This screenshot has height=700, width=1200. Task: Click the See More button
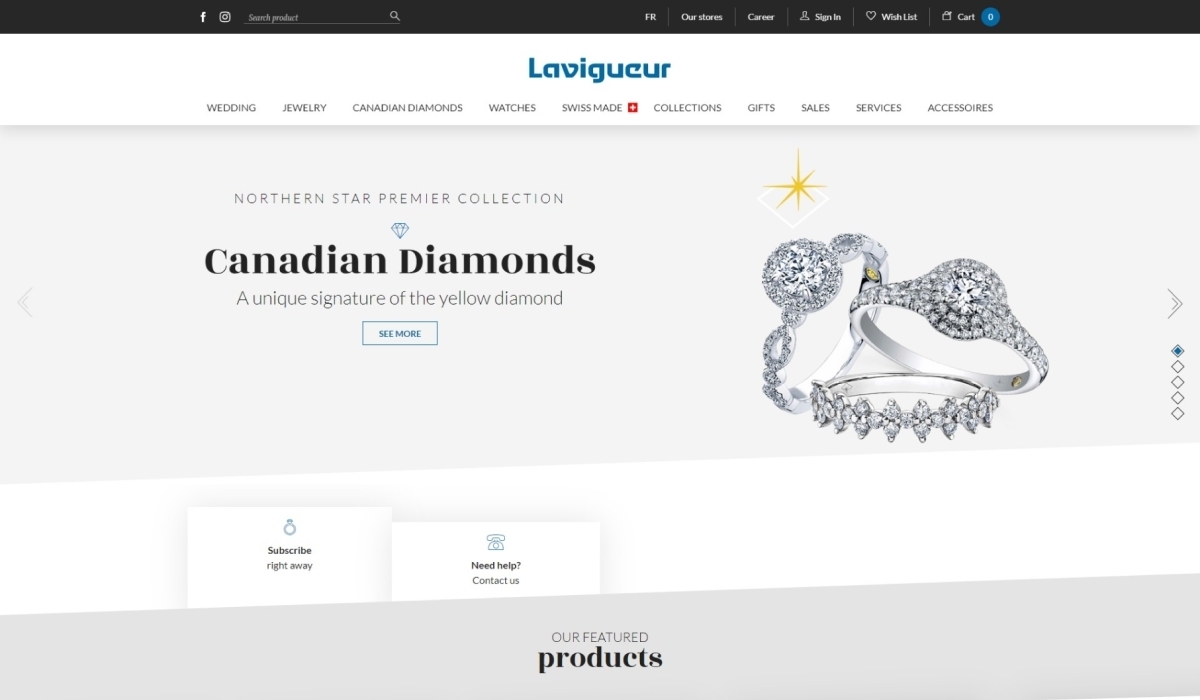pyautogui.click(x=400, y=333)
